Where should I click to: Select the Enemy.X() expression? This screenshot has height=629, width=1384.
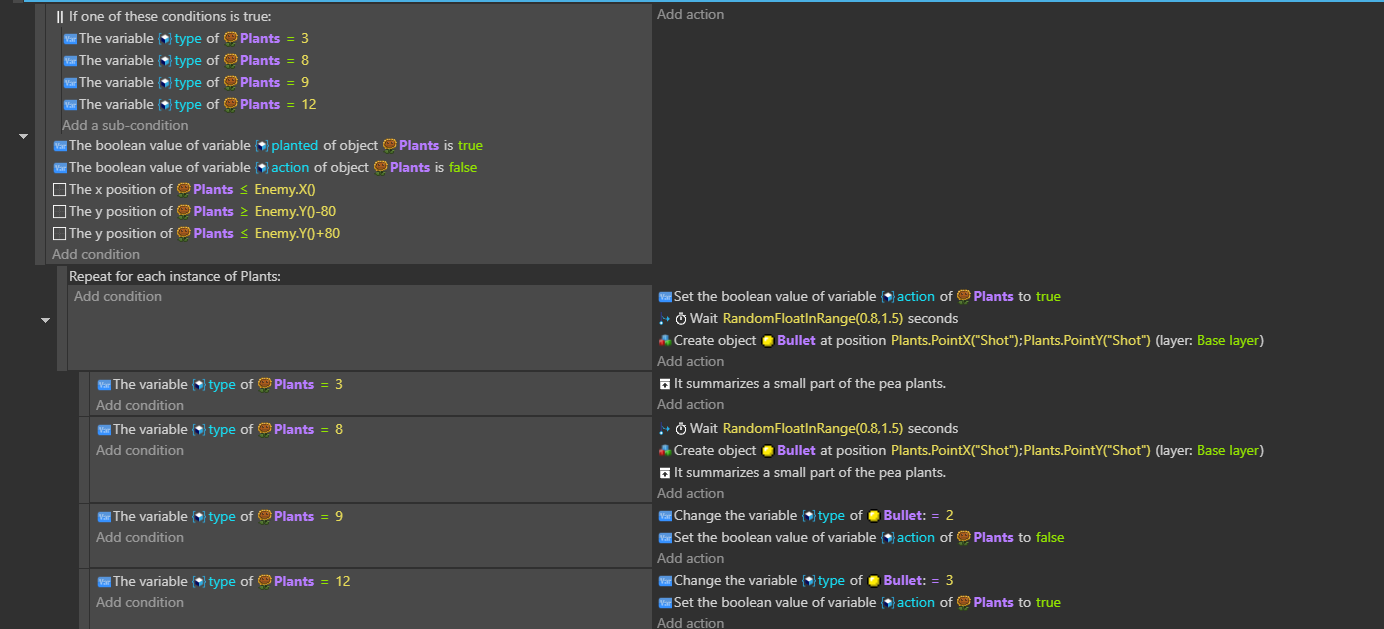[285, 190]
